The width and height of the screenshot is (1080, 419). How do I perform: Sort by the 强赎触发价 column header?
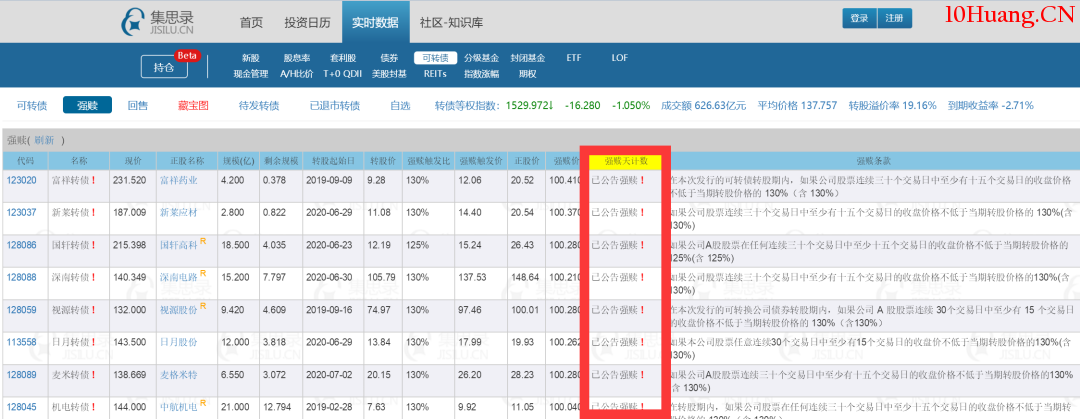pyautogui.click(x=480, y=161)
